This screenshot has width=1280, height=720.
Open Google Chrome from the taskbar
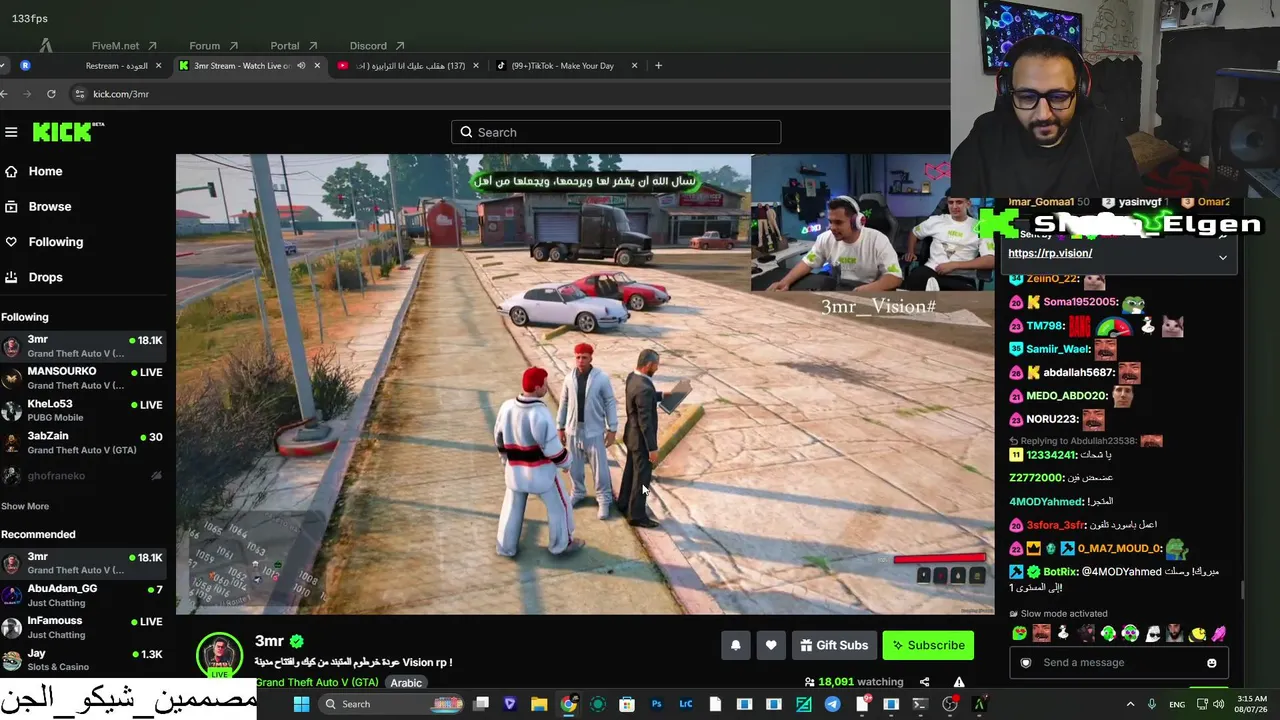tap(568, 704)
